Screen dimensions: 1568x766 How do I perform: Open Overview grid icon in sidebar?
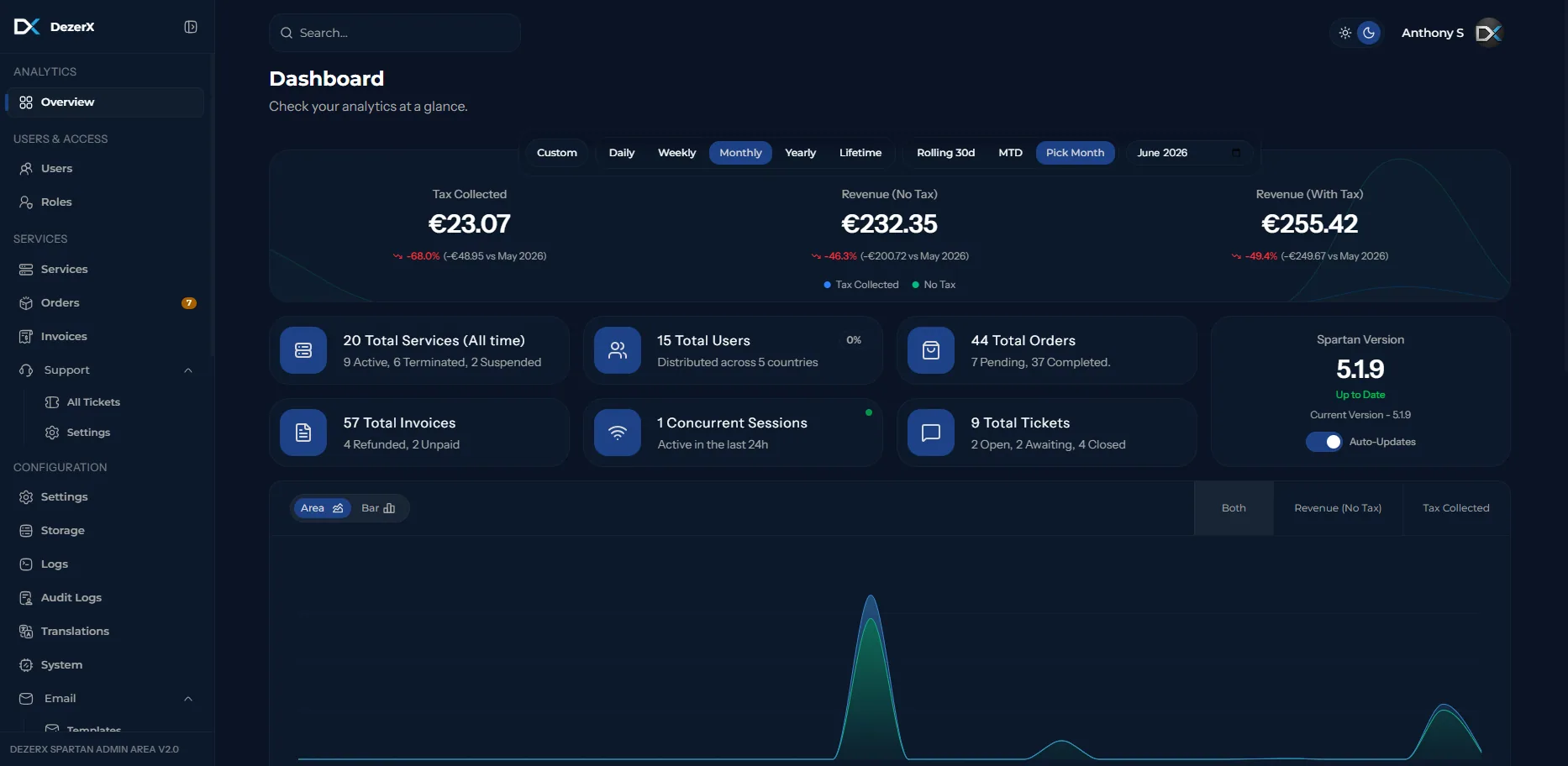[x=26, y=102]
